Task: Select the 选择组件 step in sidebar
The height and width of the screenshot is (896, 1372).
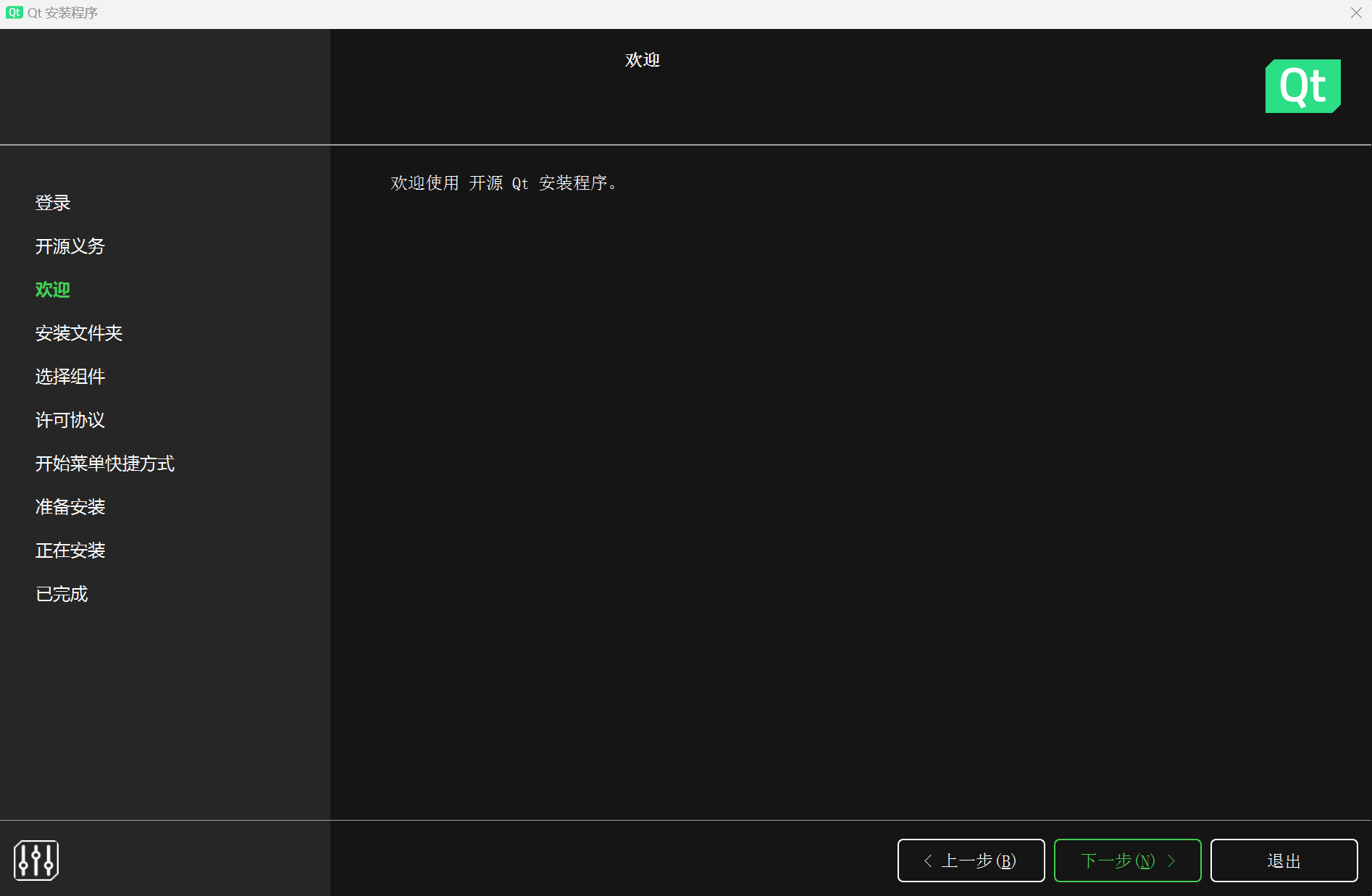Action: tap(70, 377)
